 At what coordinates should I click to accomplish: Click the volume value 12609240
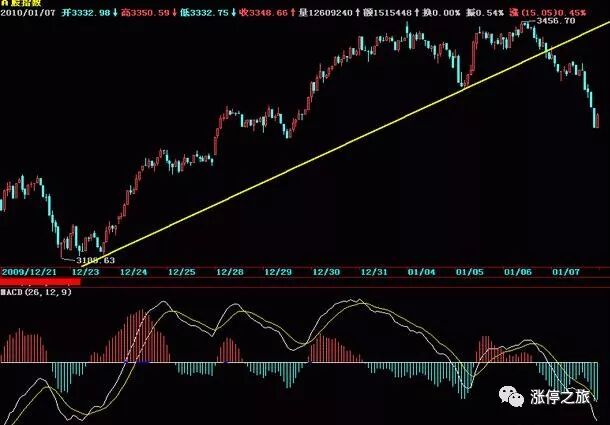click(x=330, y=13)
